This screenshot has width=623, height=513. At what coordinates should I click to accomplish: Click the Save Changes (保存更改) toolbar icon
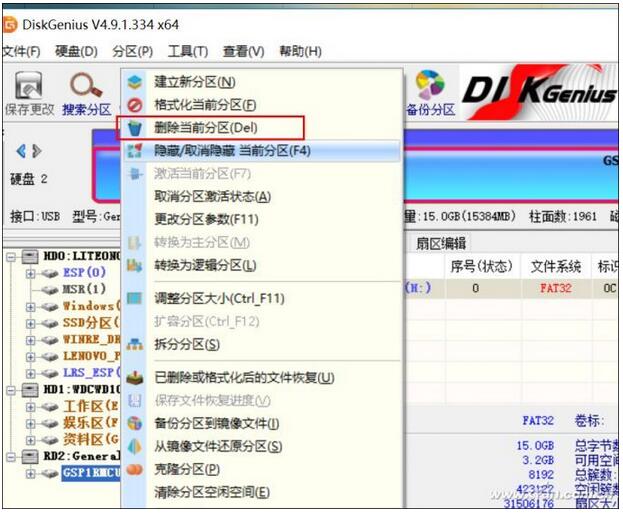point(29,85)
